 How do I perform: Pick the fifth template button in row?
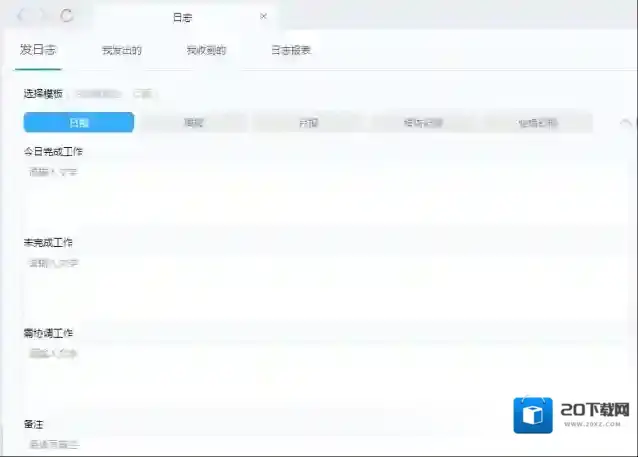pos(538,122)
